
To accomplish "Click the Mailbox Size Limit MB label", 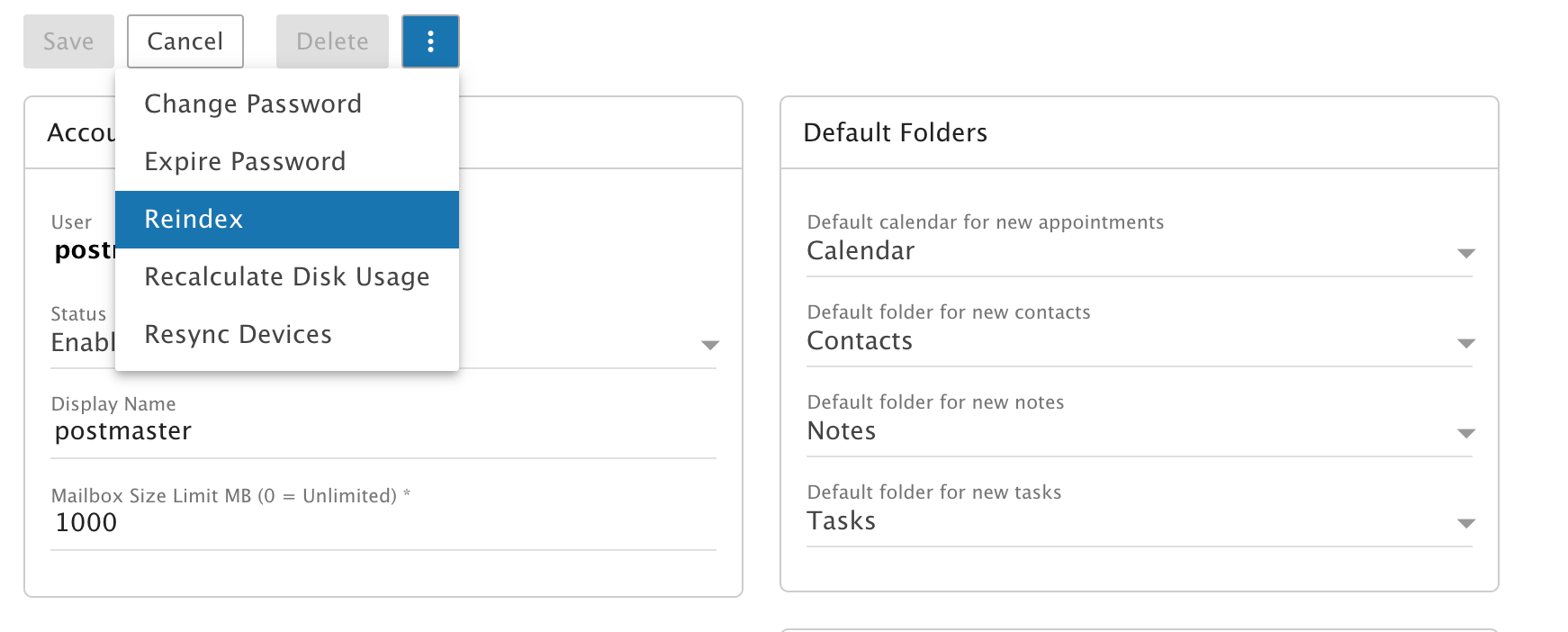I will tap(230, 496).
